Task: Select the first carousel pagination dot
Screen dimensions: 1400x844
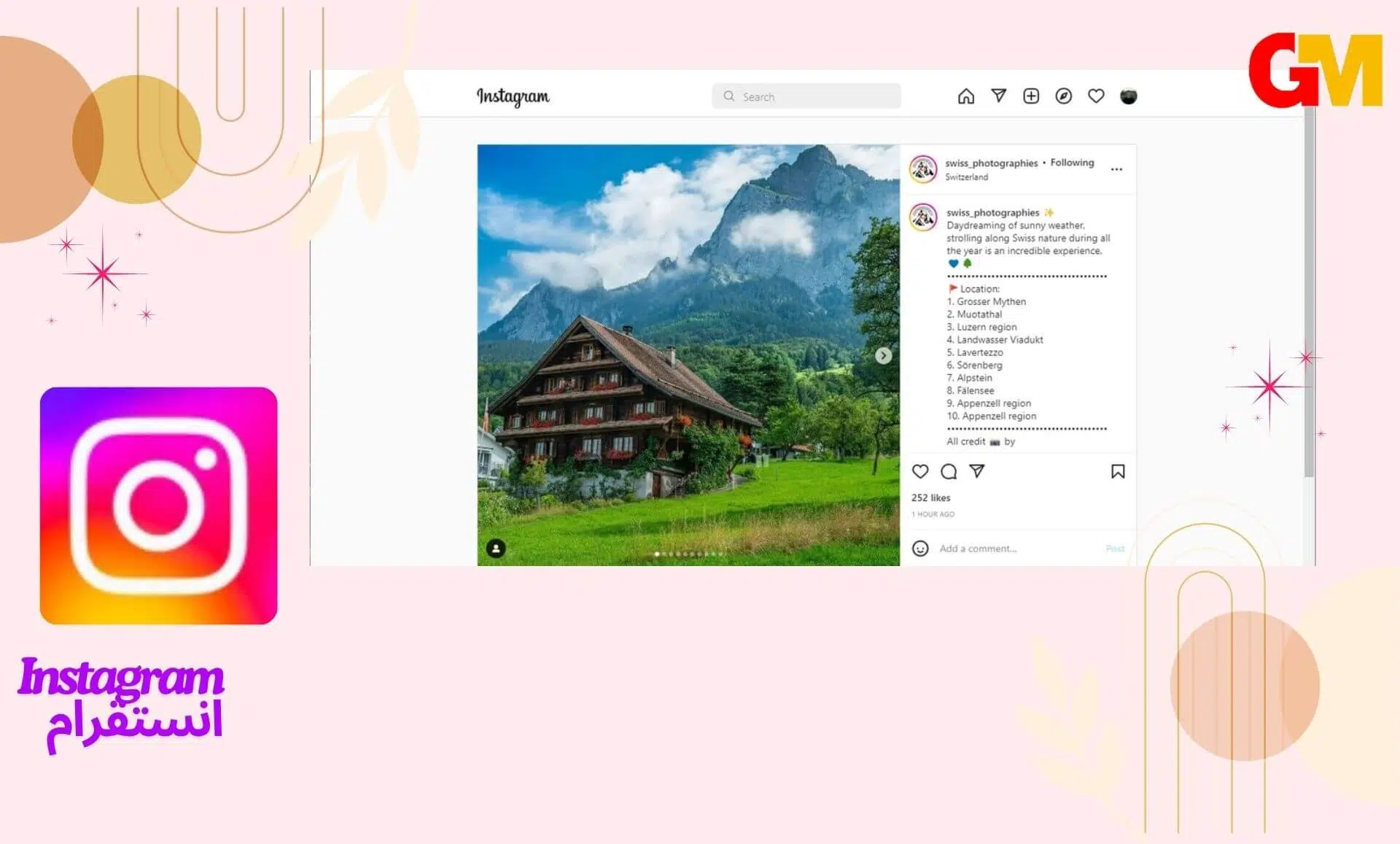Action: click(657, 554)
